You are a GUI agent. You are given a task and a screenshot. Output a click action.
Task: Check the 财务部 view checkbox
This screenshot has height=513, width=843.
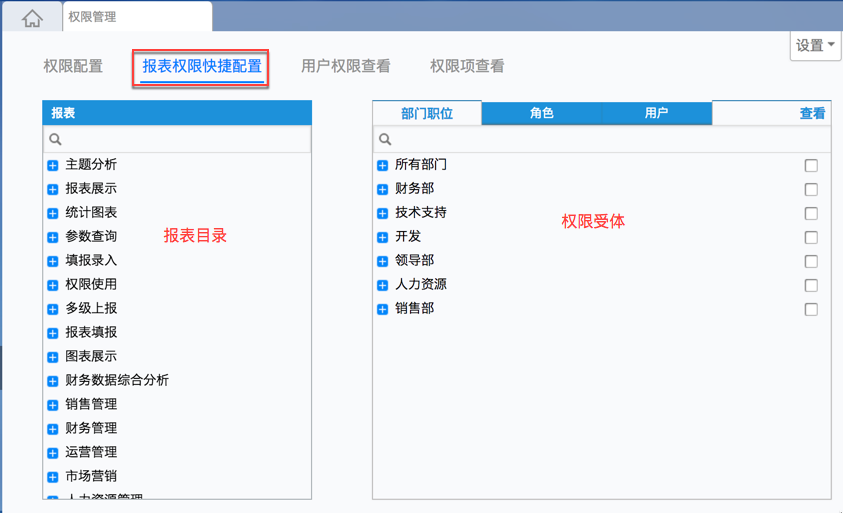pos(811,189)
